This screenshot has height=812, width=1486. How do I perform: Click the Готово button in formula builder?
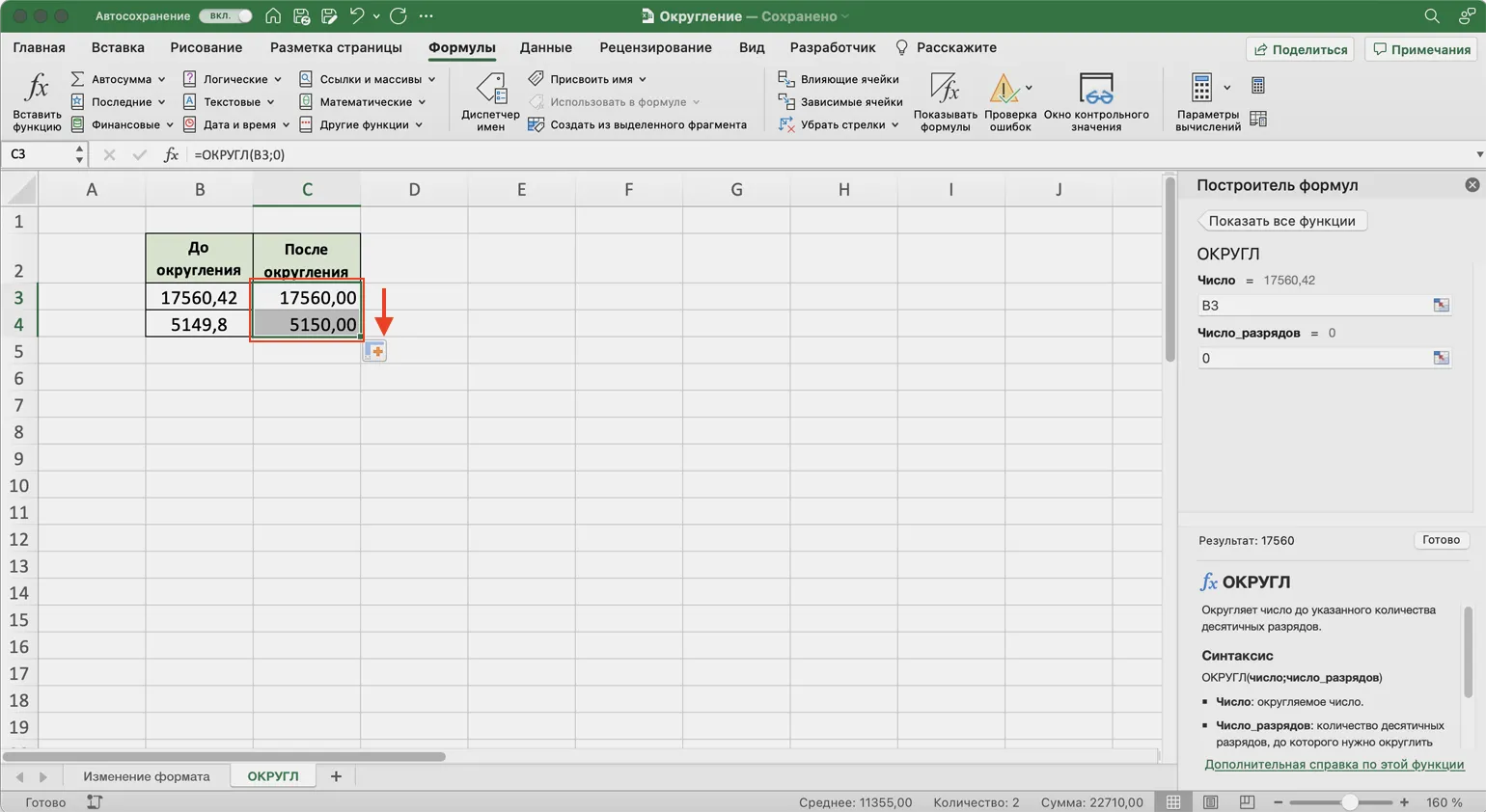1441,540
